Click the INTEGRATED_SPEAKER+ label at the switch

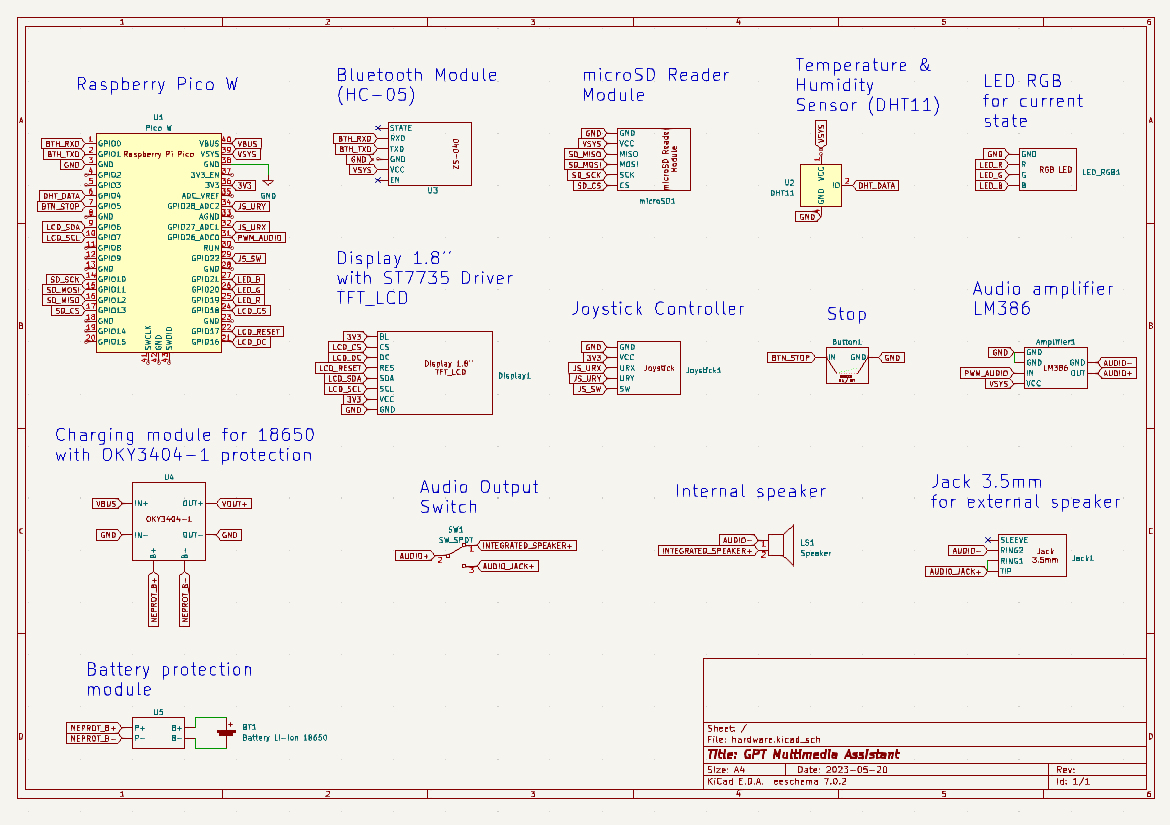(527, 546)
